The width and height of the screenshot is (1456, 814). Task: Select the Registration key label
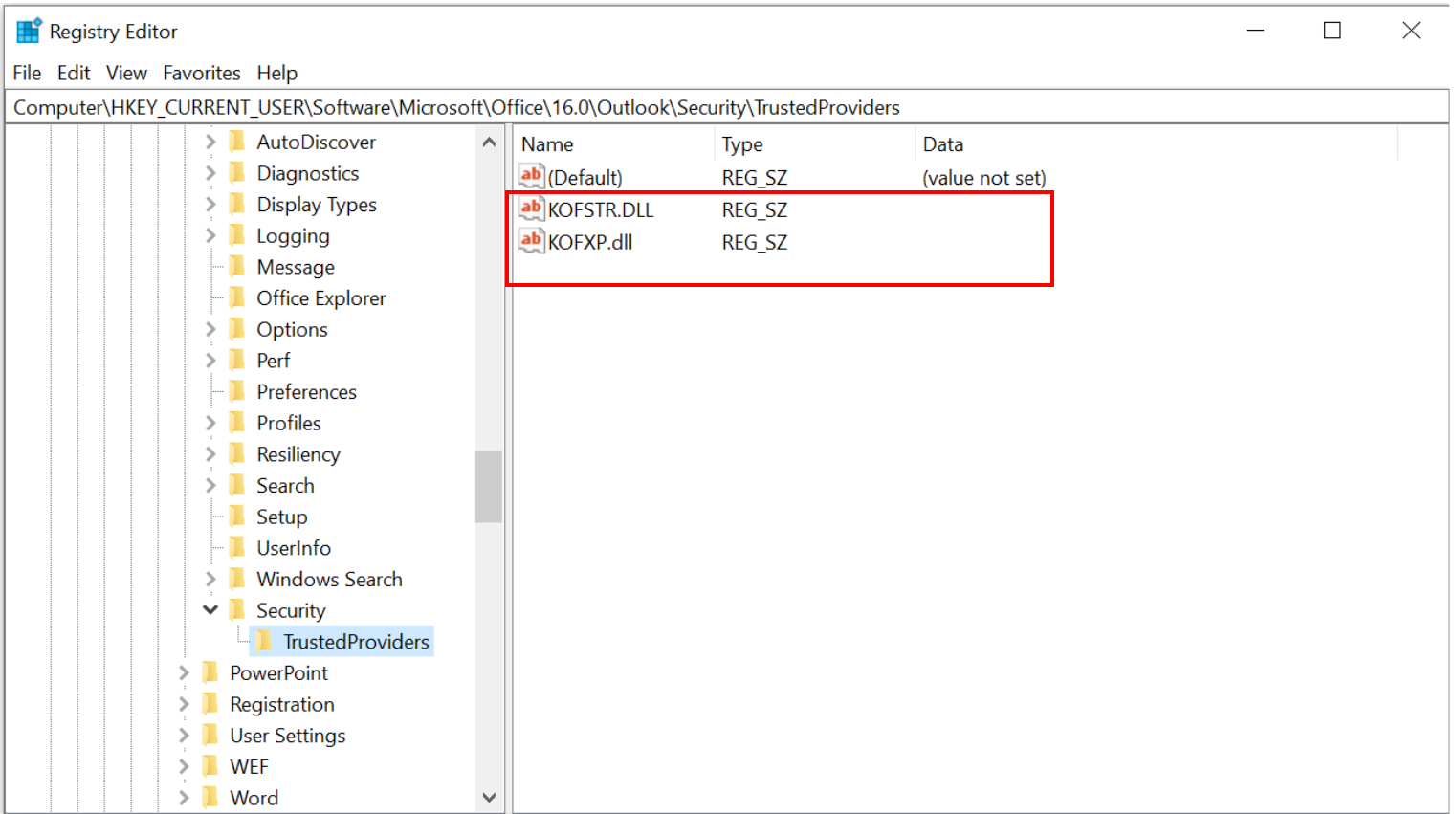click(282, 704)
